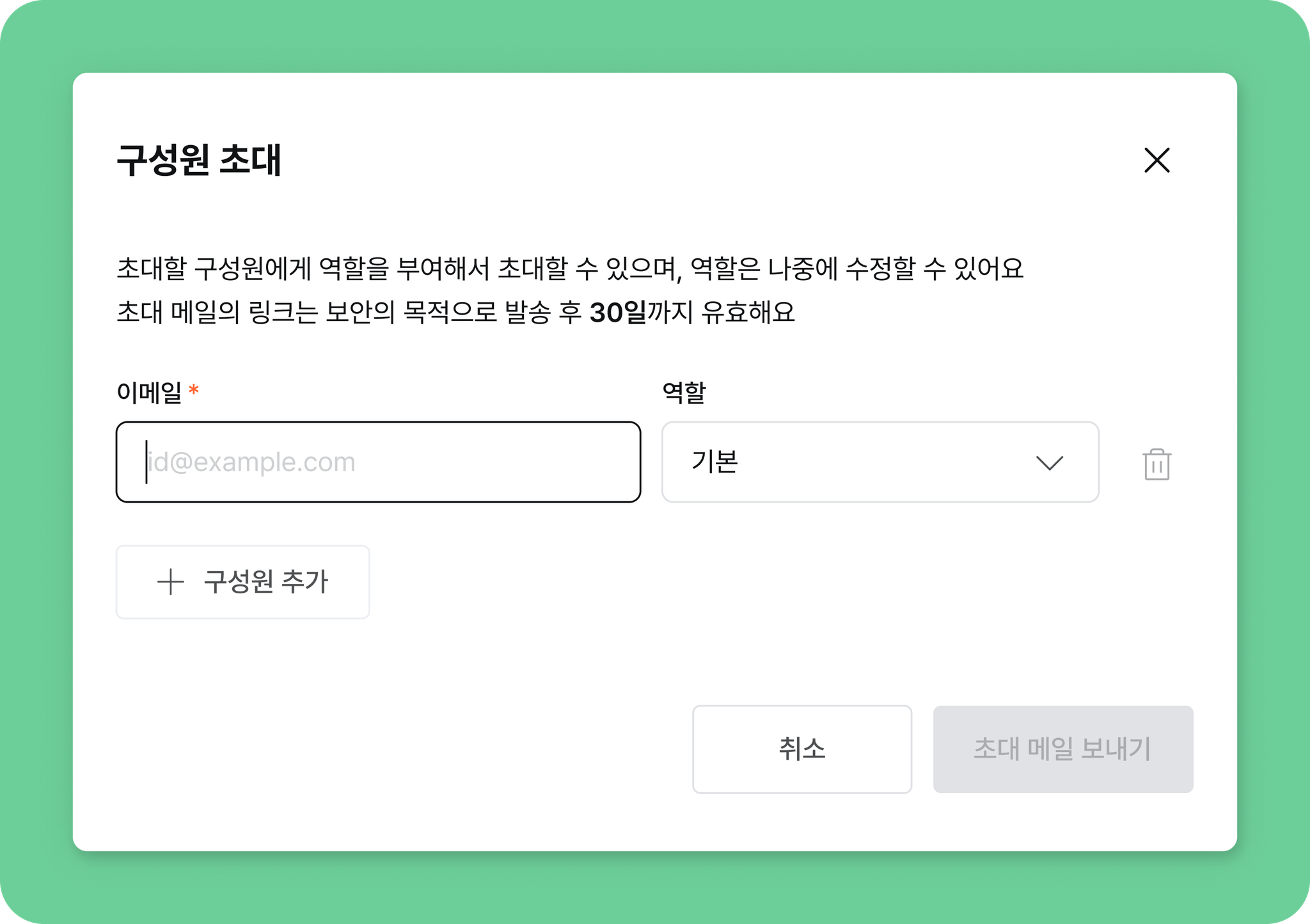
Task: Click the text cursor in email input
Action: coord(146,462)
